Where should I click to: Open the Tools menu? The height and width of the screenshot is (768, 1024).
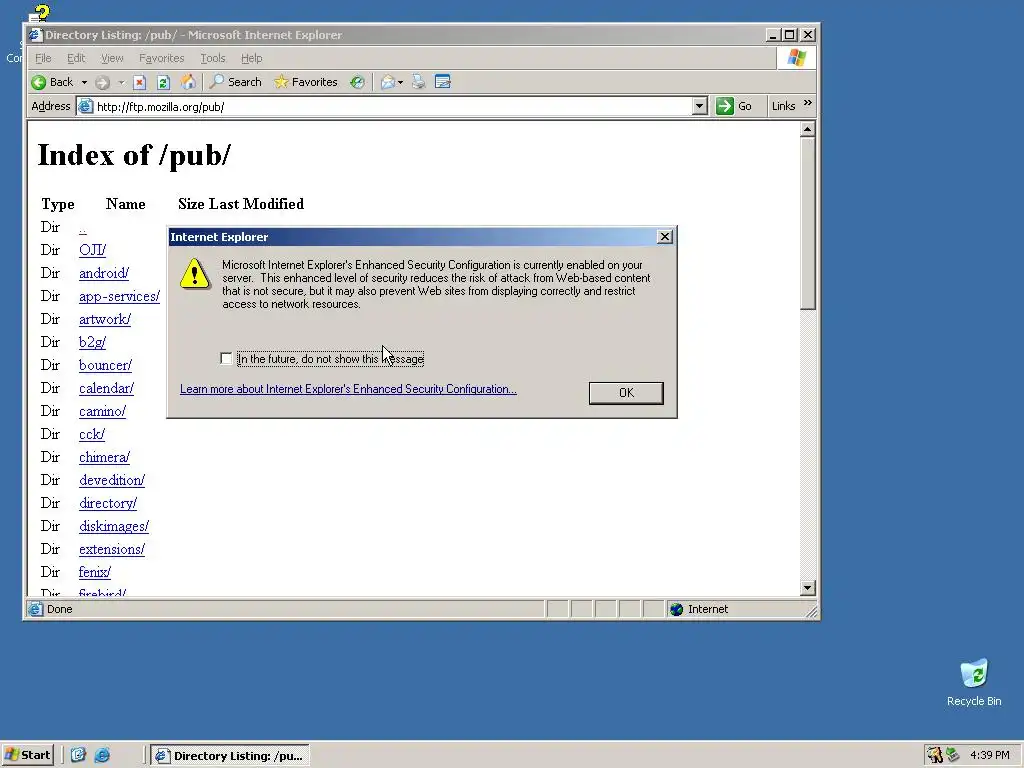tap(212, 58)
